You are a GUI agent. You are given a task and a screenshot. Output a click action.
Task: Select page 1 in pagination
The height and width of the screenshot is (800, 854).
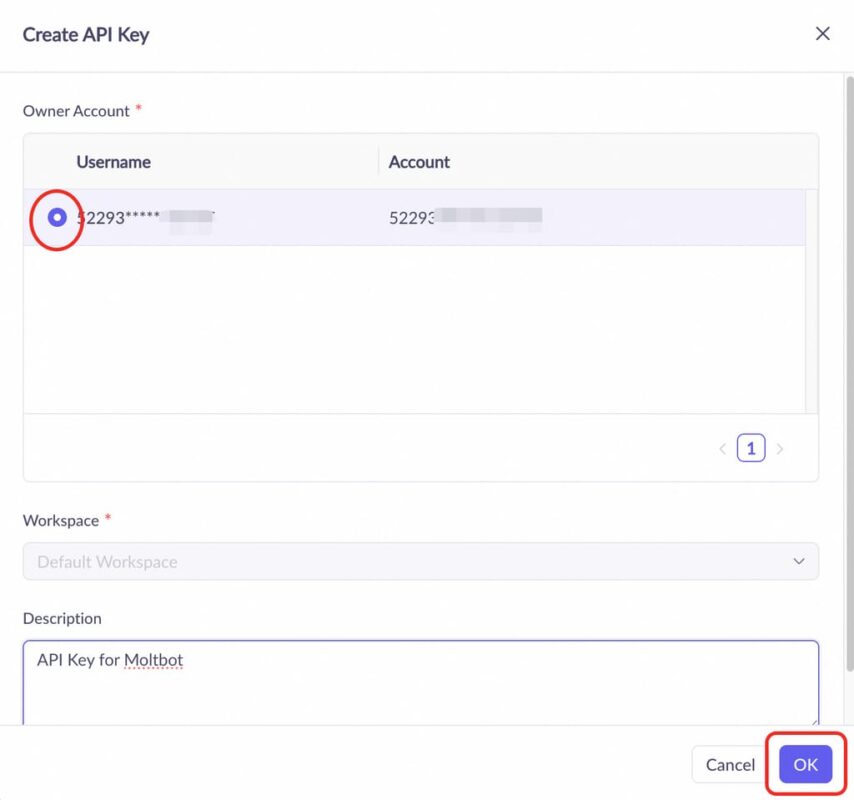[x=751, y=447]
